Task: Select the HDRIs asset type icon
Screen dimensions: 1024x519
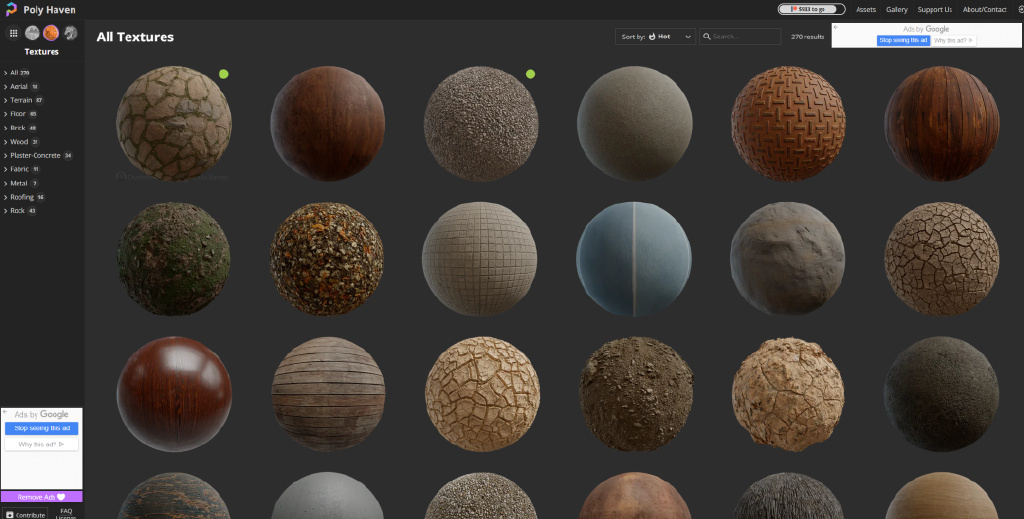Action: 32,33
